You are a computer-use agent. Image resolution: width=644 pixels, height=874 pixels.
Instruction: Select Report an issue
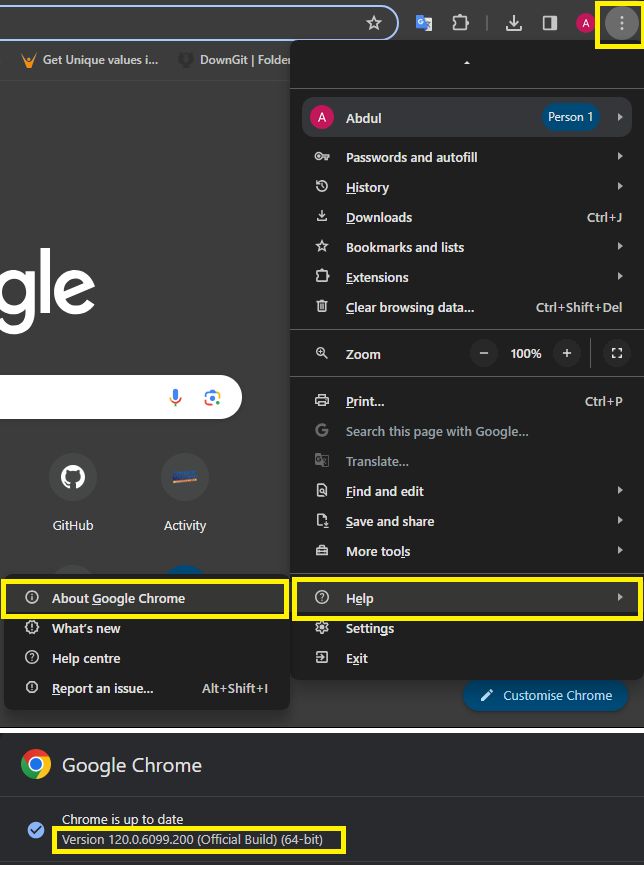click(x=145, y=688)
